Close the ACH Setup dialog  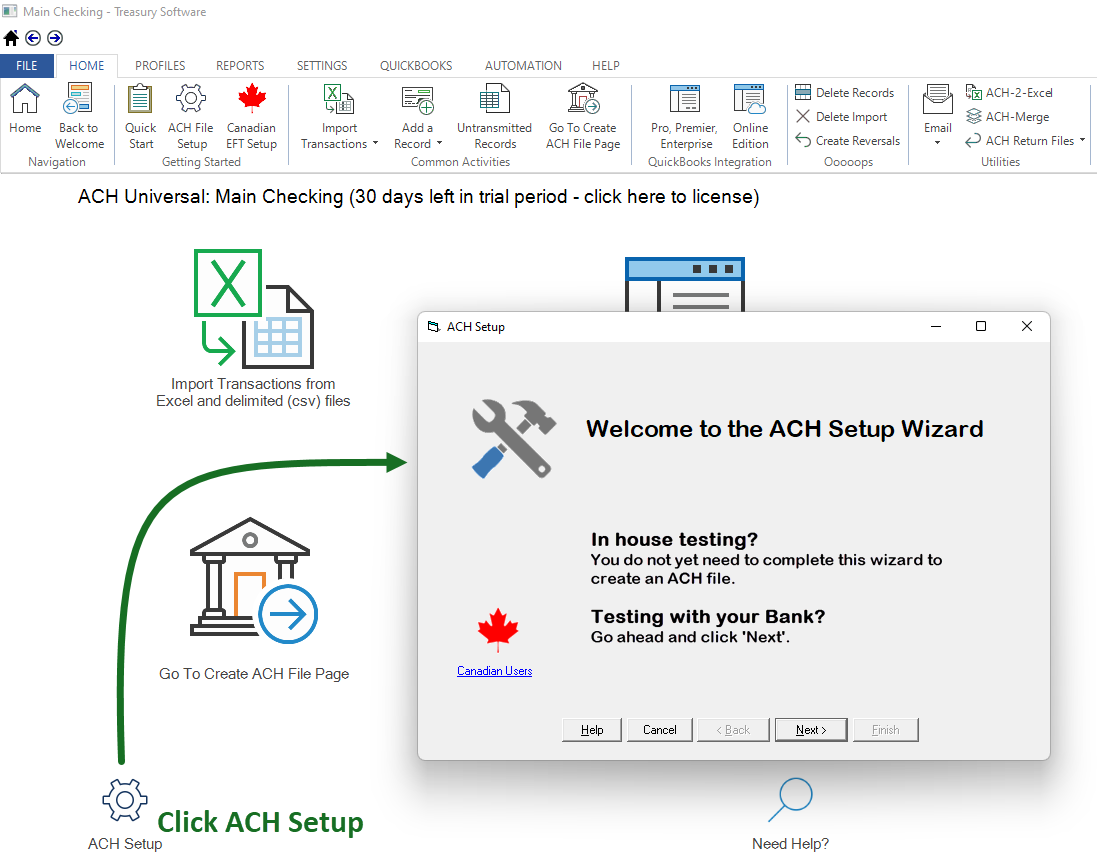pyautogui.click(x=1026, y=326)
